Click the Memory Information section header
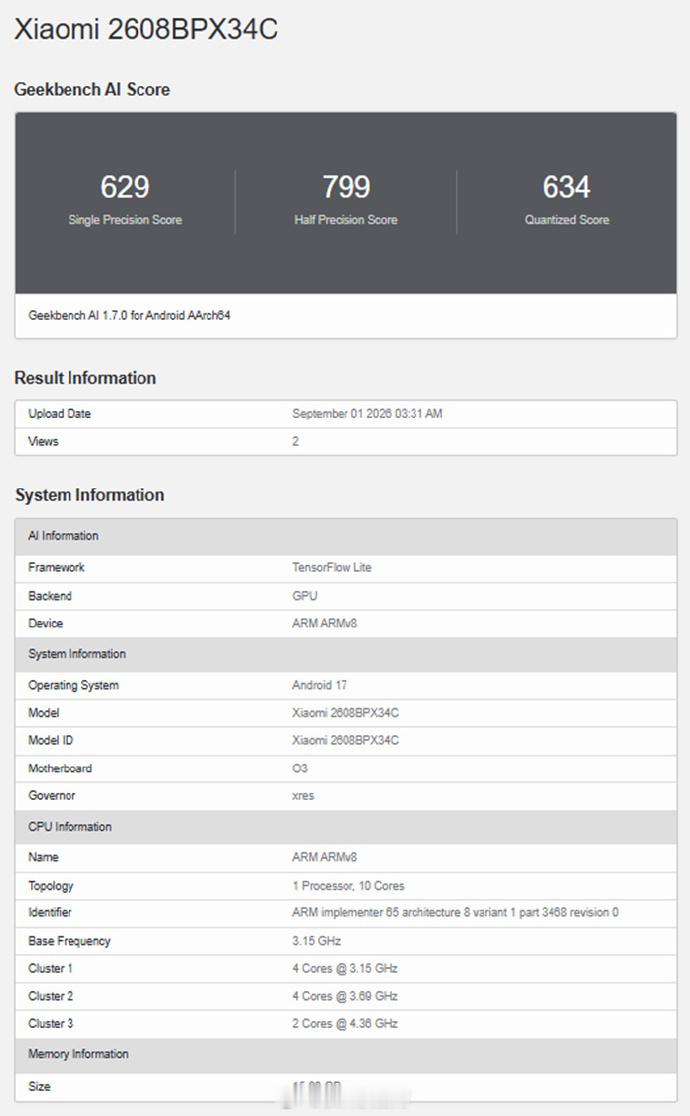This screenshot has width=690, height=1116. [346, 1054]
